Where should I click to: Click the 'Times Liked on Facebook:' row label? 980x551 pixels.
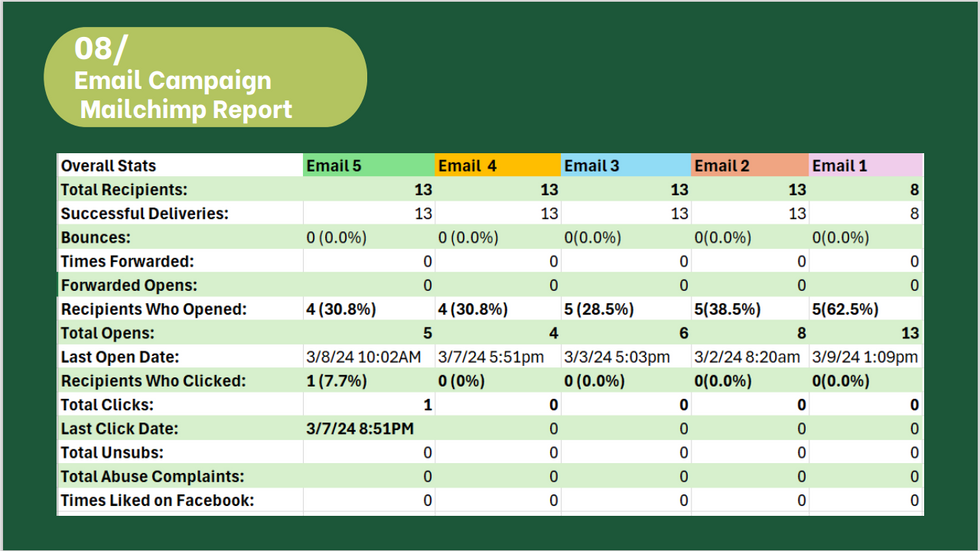(x=158, y=500)
